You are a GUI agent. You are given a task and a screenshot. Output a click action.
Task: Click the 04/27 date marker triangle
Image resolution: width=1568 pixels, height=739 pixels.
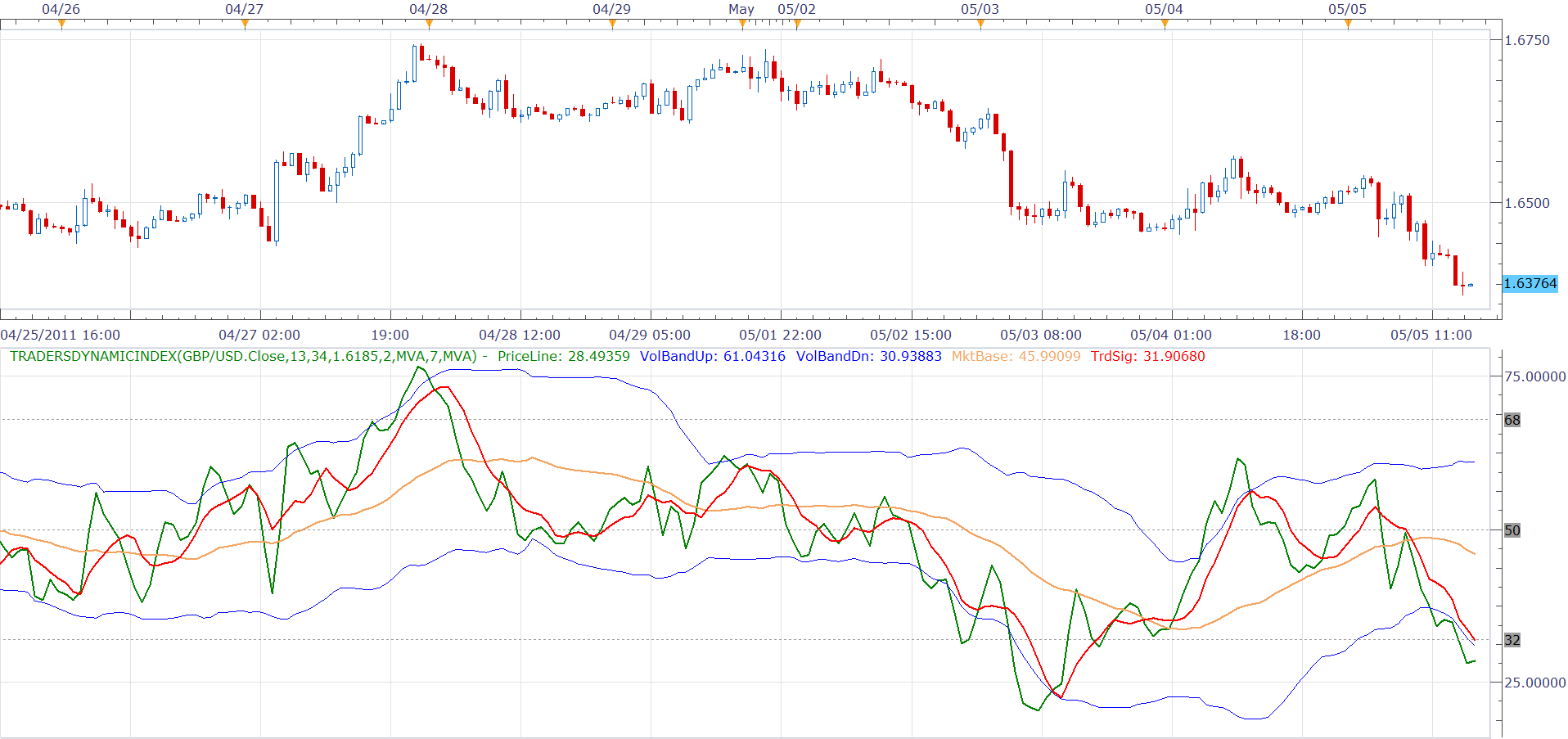pyautogui.click(x=245, y=24)
